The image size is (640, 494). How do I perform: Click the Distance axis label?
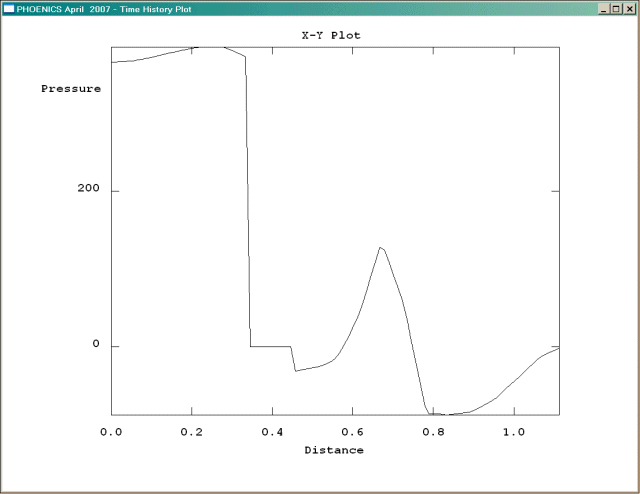(x=334, y=450)
